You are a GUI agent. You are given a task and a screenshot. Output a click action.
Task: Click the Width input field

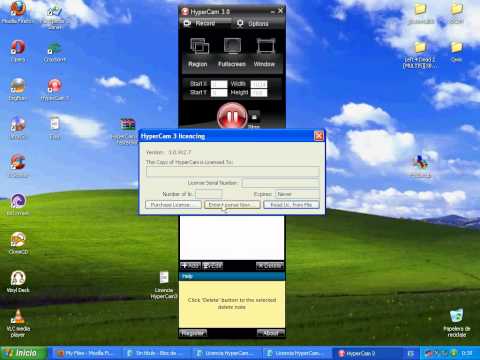pyautogui.click(x=259, y=84)
